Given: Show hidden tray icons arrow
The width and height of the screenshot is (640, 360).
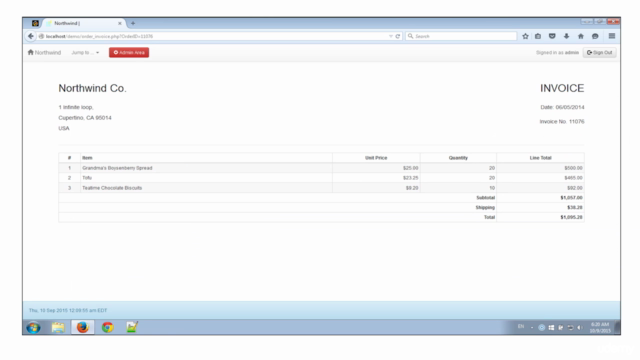Looking at the screenshot, I should coord(532,327).
